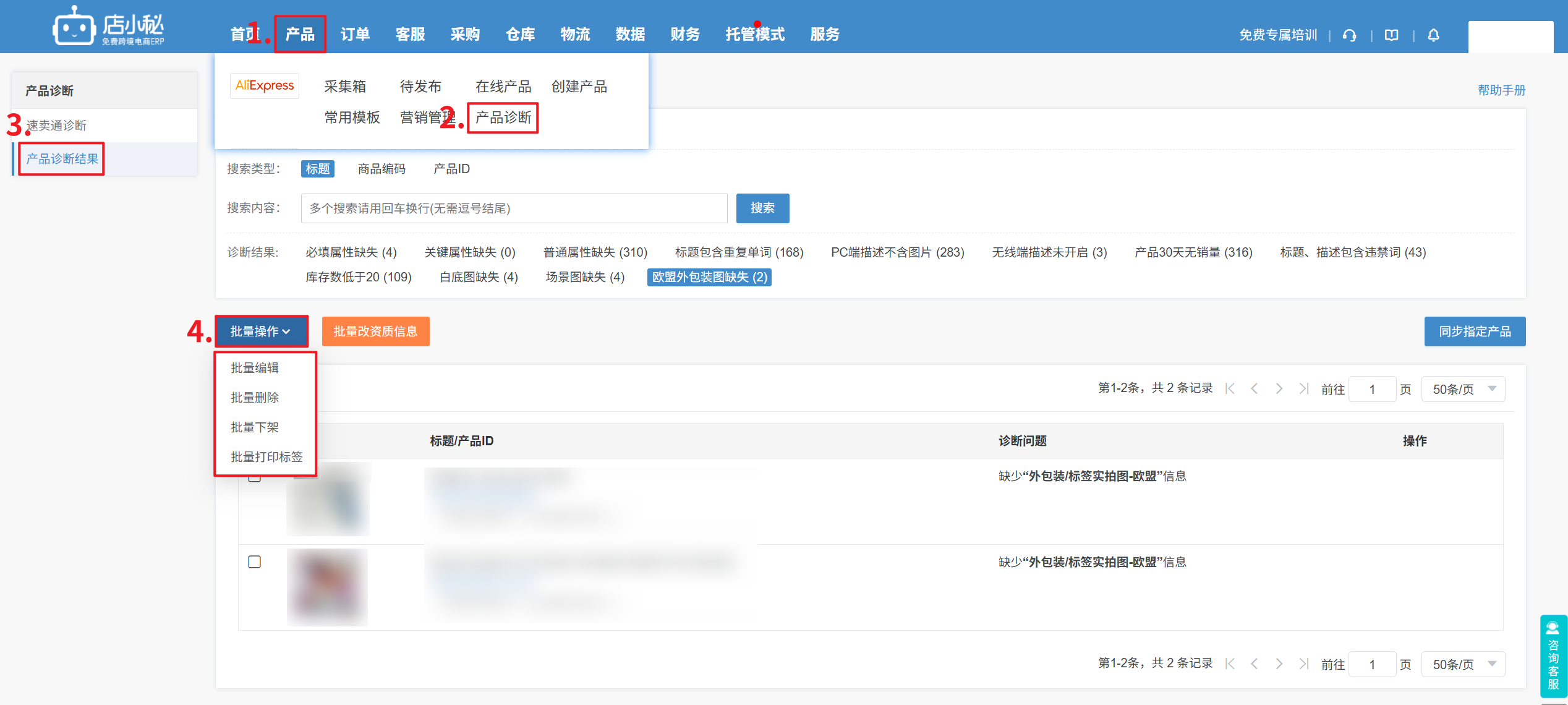Tick the second product row checkbox
Image resolution: width=1568 pixels, height=705 pixels.
coord(254,562)
